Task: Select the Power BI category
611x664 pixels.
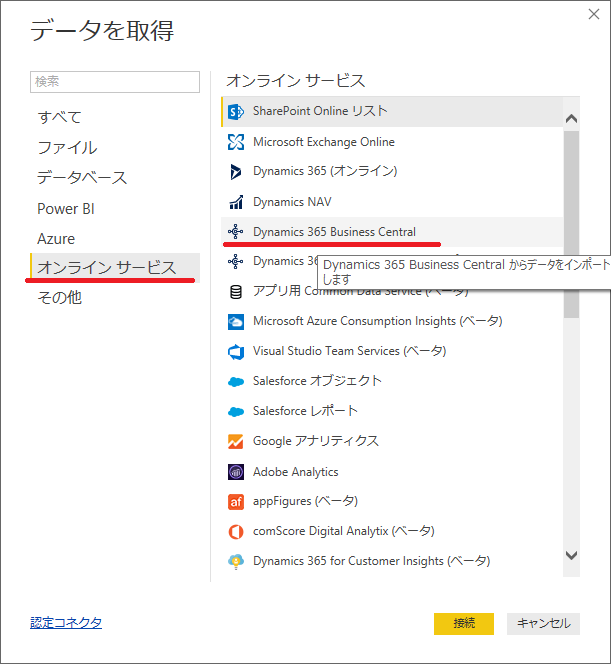Action: coord(115,208)
